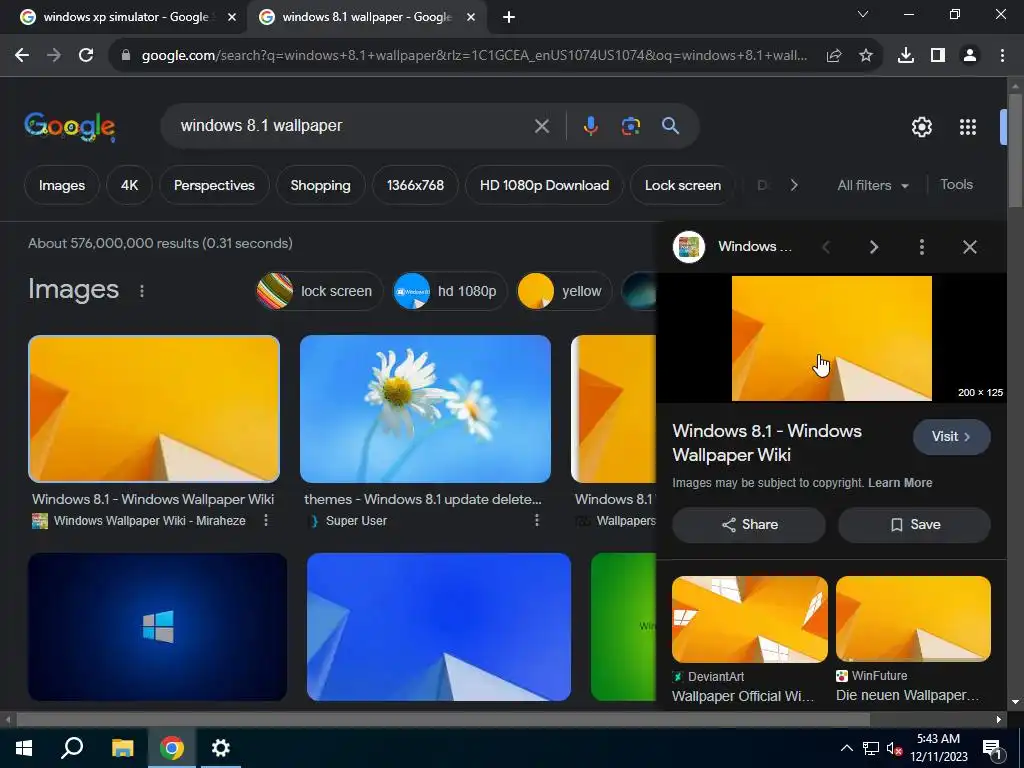Open options for Super User result

537,520
